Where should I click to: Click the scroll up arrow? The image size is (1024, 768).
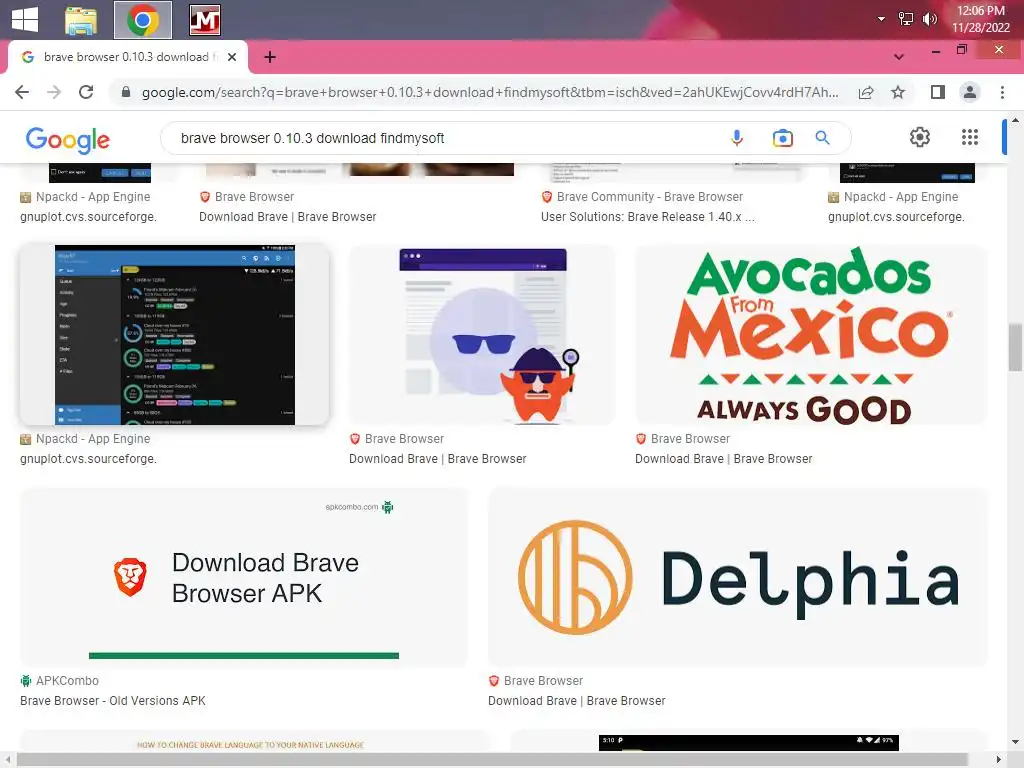(x=1014, y=120)
